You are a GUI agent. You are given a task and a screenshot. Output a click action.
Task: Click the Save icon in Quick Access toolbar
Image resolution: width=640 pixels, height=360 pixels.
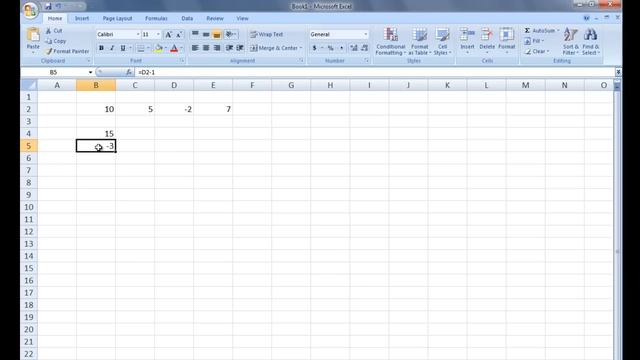click(48, 6)
